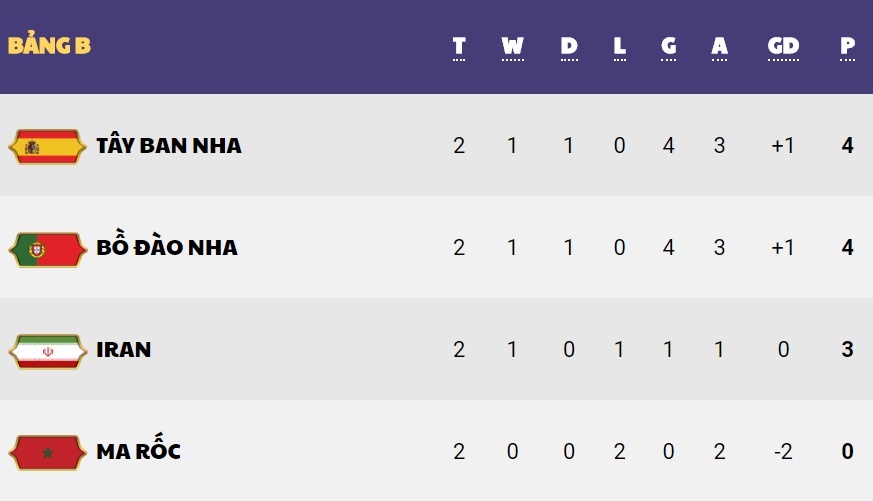Screen dimensions: 873x501
Task: Select the Ma Rốc team name
Action: point(138,452)
